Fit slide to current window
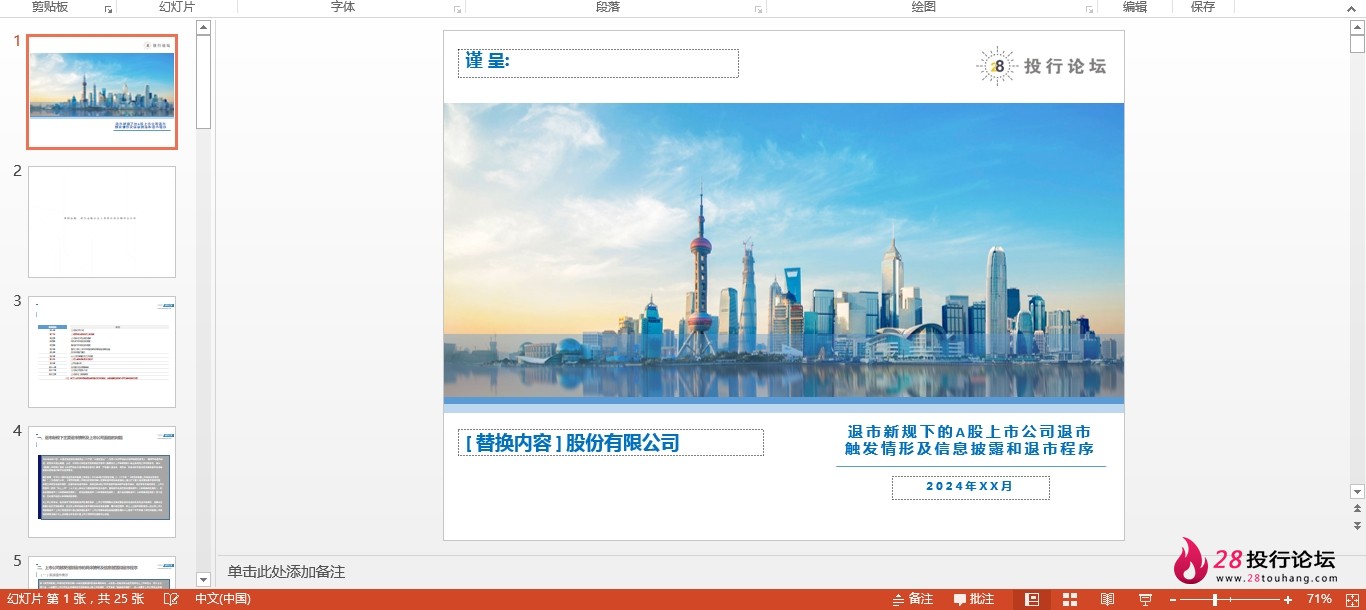The width and height of the screenshot is (1366, 610). pos(1350,599)
